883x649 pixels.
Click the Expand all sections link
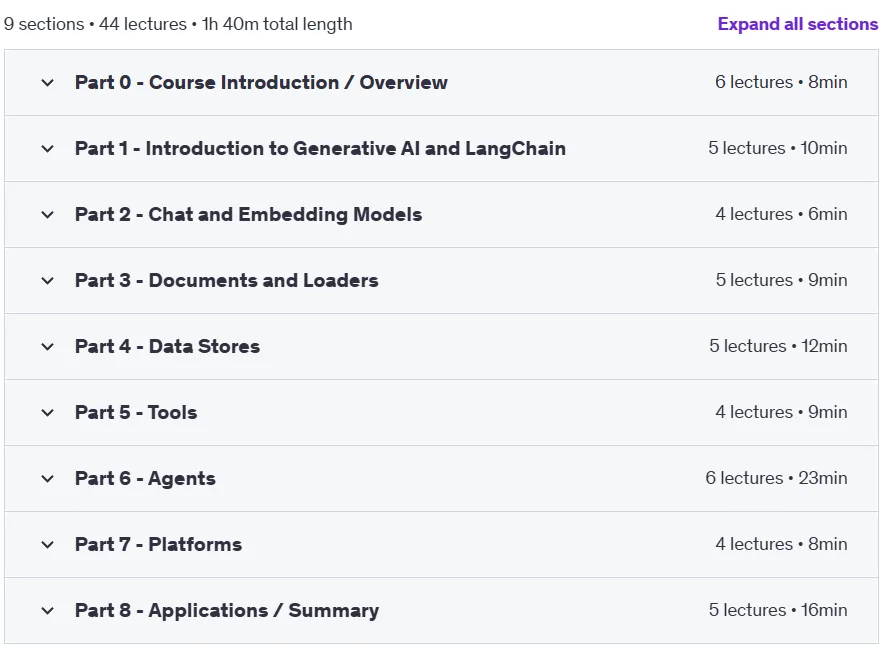[x=797, y=24]
